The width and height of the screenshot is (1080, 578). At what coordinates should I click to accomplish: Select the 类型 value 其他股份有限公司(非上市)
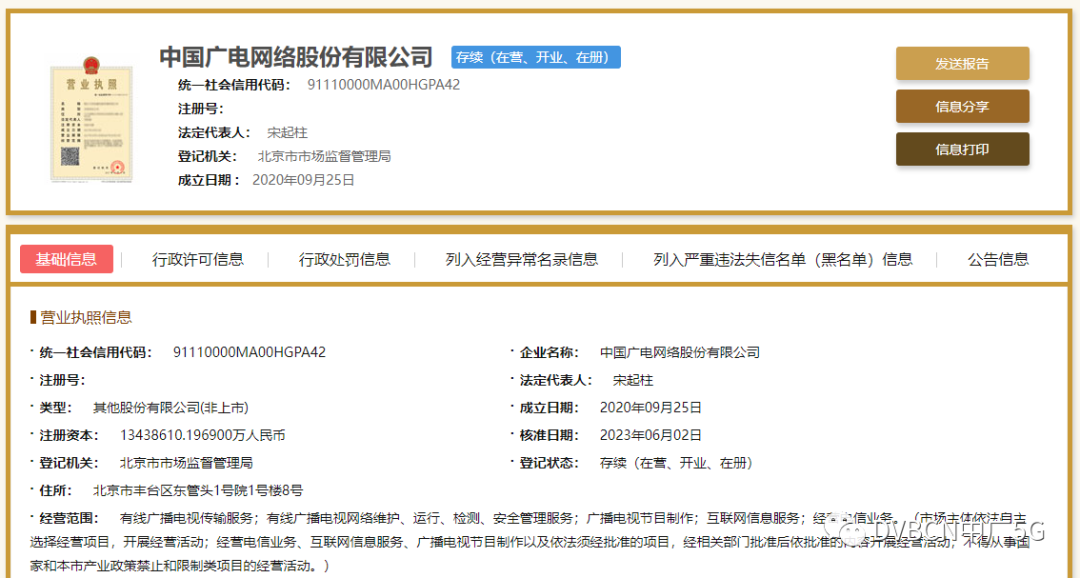pyautogui.click(x=171, y=408)
